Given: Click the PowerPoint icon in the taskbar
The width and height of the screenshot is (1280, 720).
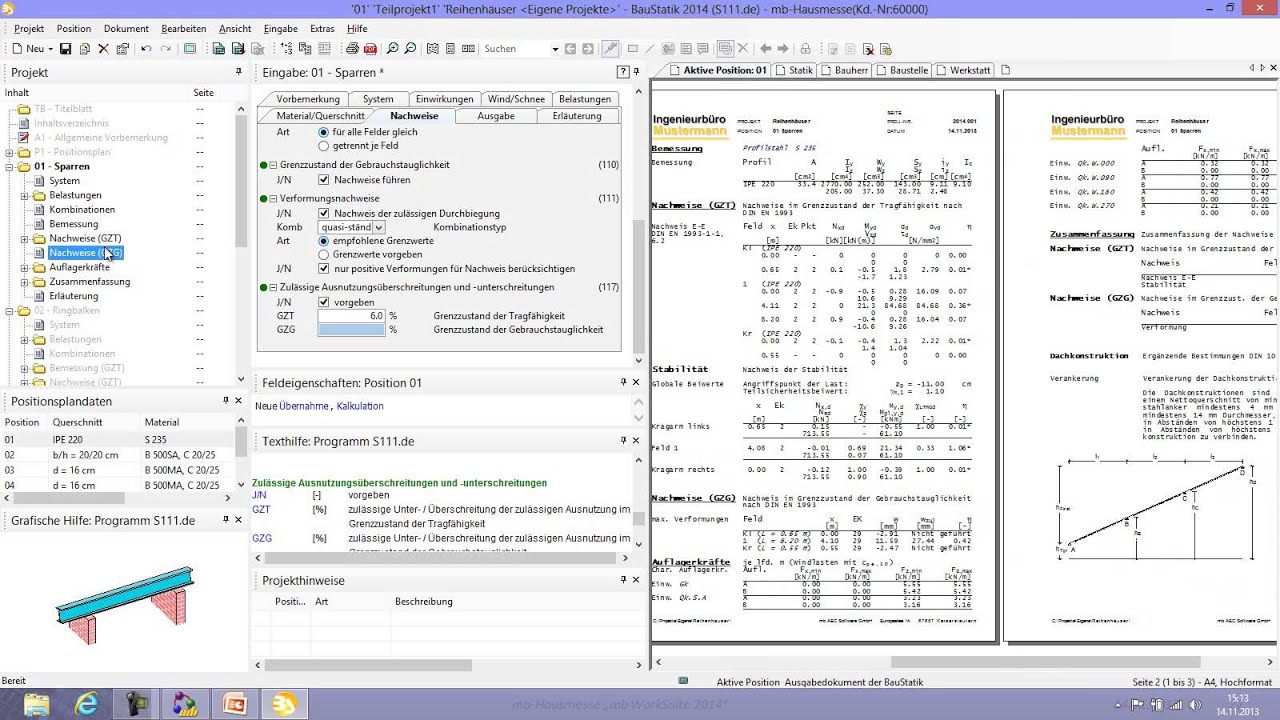Looking at the screenshot, I should point(236,703).
